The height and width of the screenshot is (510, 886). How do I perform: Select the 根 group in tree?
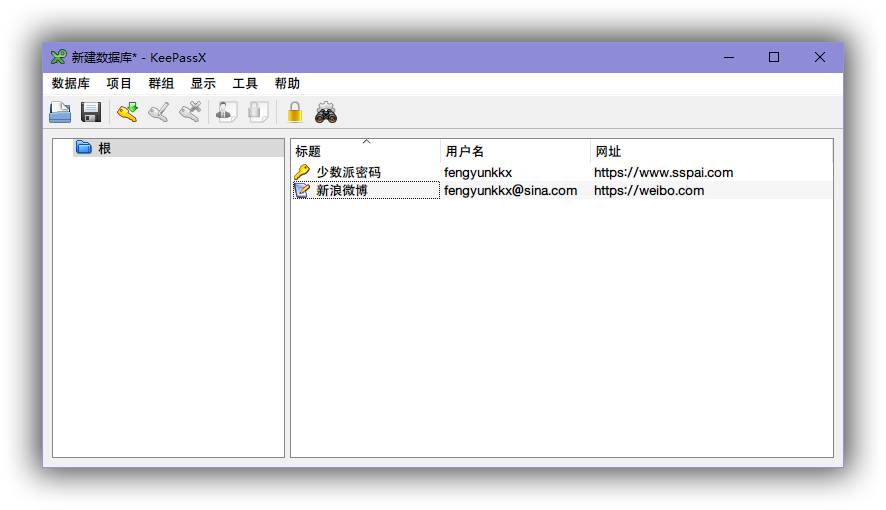pos(178,147)
